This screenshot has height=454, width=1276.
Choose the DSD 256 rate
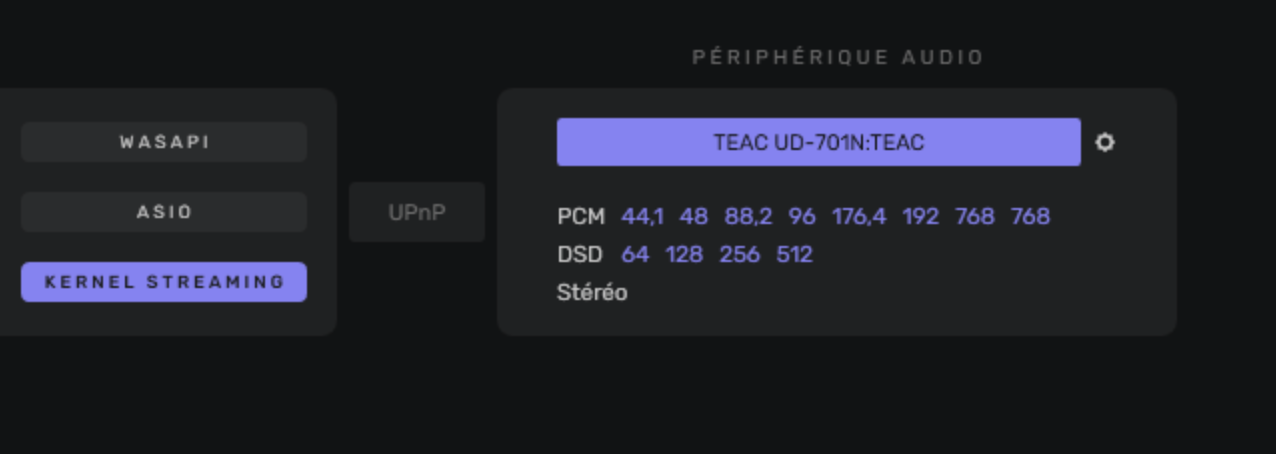[740, 254]
